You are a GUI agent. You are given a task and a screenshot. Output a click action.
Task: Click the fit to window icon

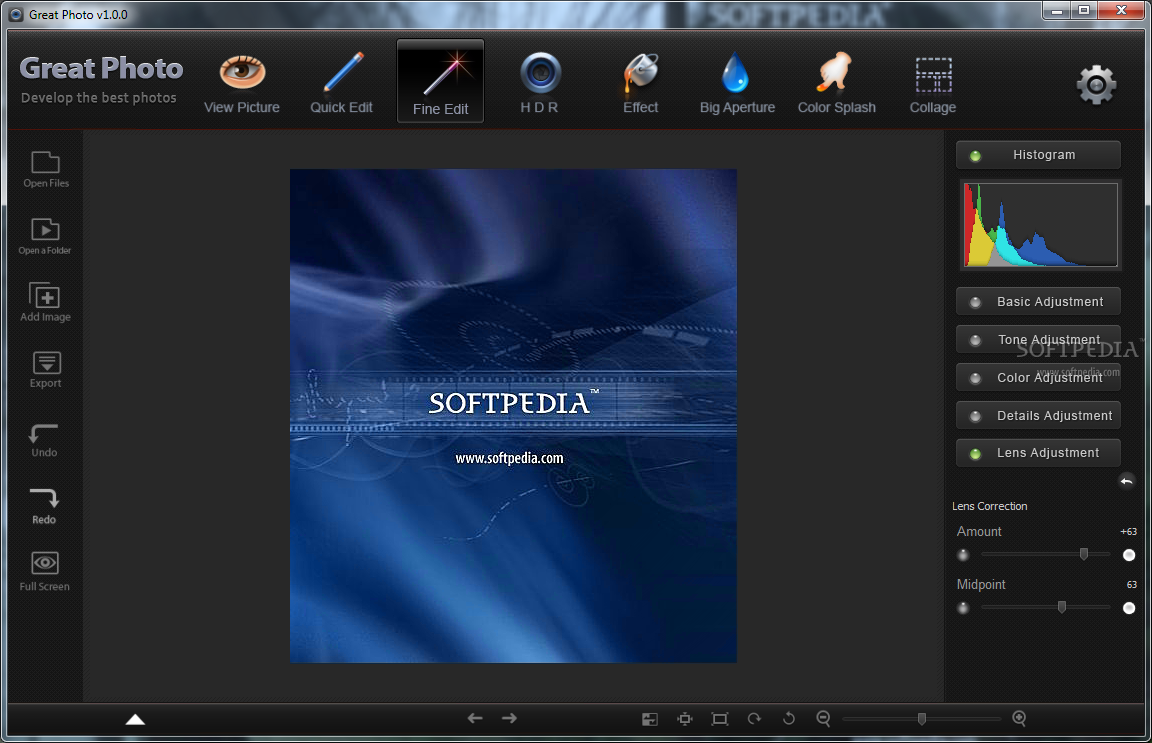720,719
